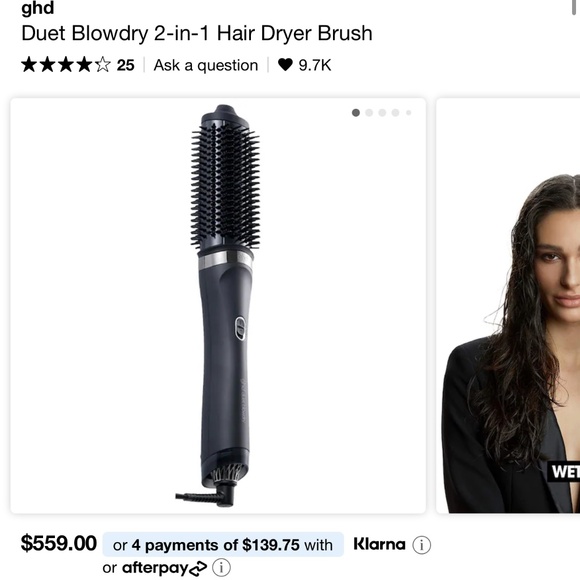Select the fourth carousel dot

point(395,113)
